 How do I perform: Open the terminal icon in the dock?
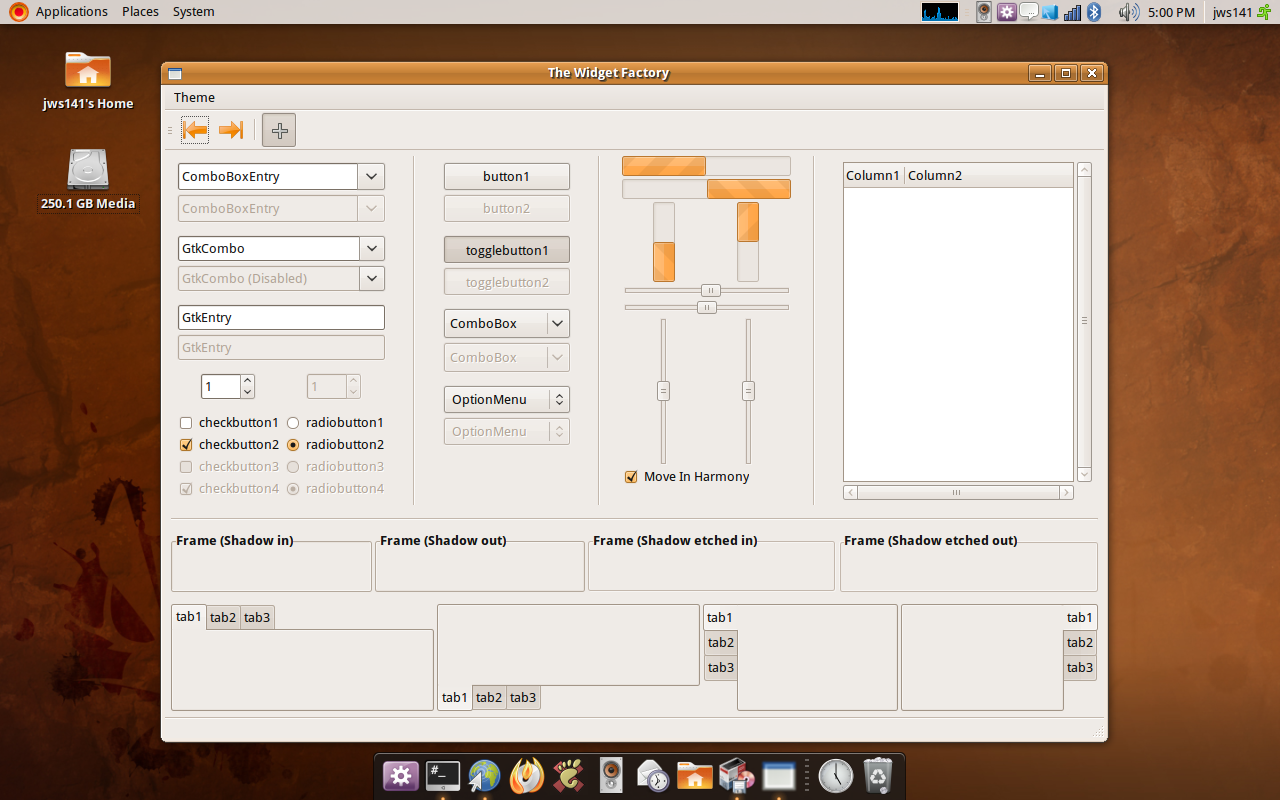click(443, 775)
